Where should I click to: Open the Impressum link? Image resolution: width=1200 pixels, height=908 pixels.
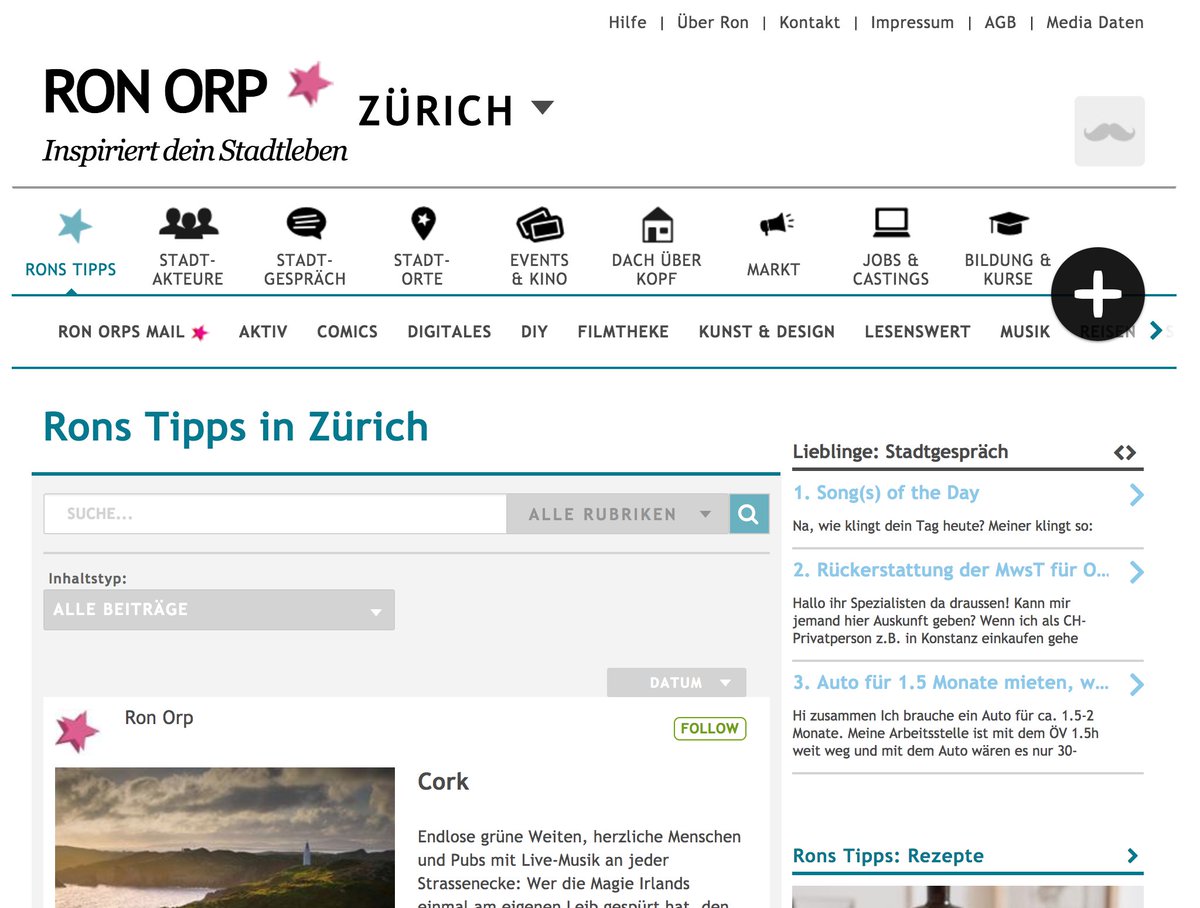coord(912,22)
